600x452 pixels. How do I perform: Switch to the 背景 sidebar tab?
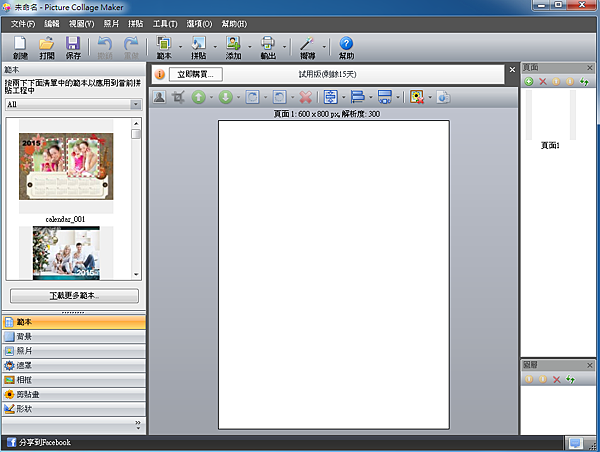tap(73, 337)
